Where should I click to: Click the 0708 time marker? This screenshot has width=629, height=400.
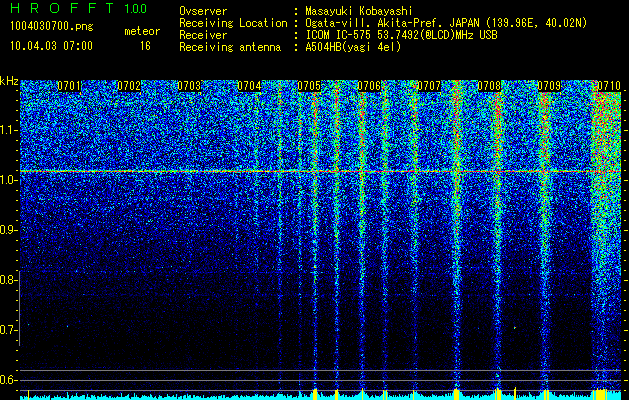[x=489, y=86]
